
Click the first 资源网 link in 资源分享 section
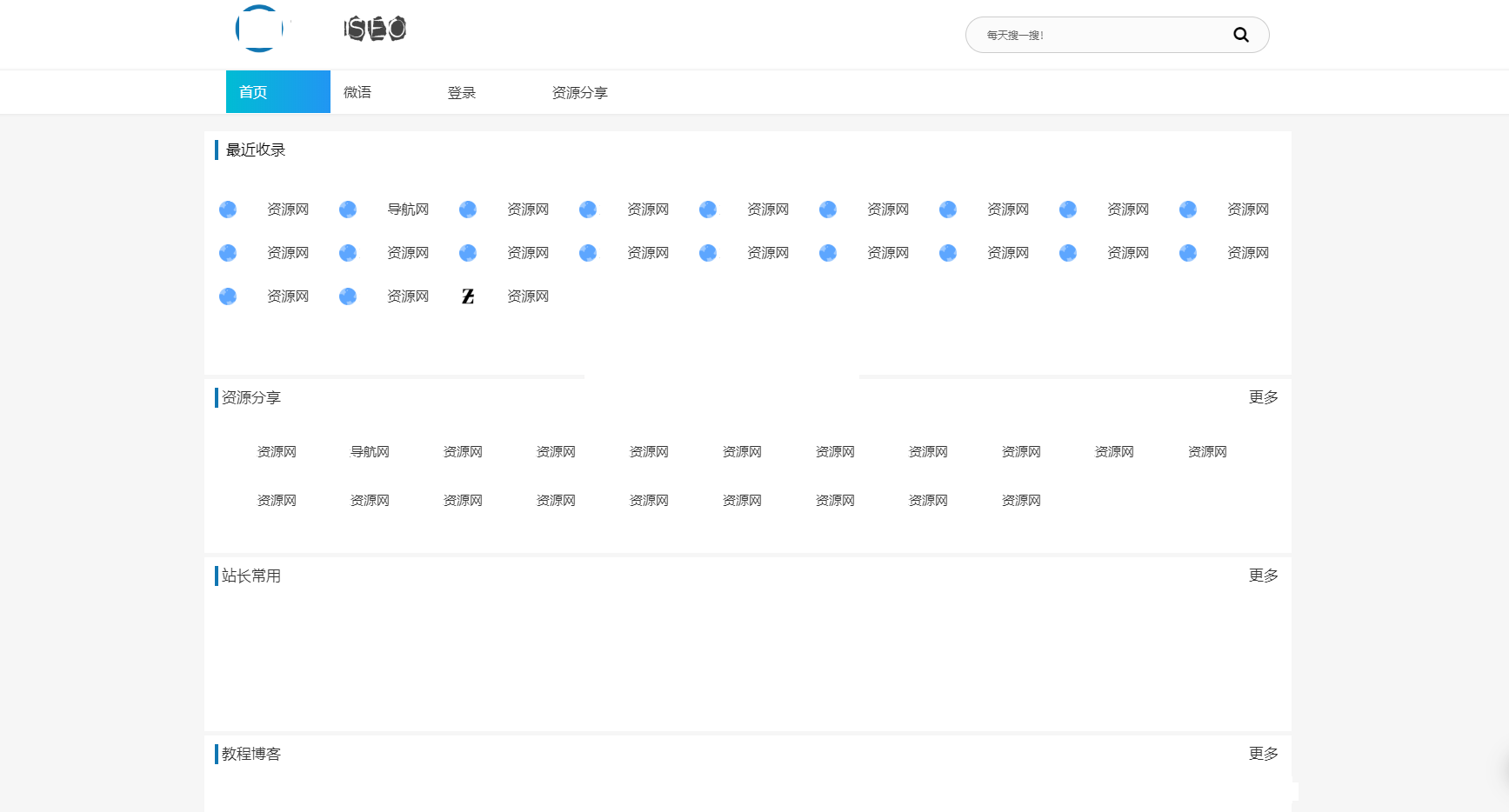coord(276,451)
